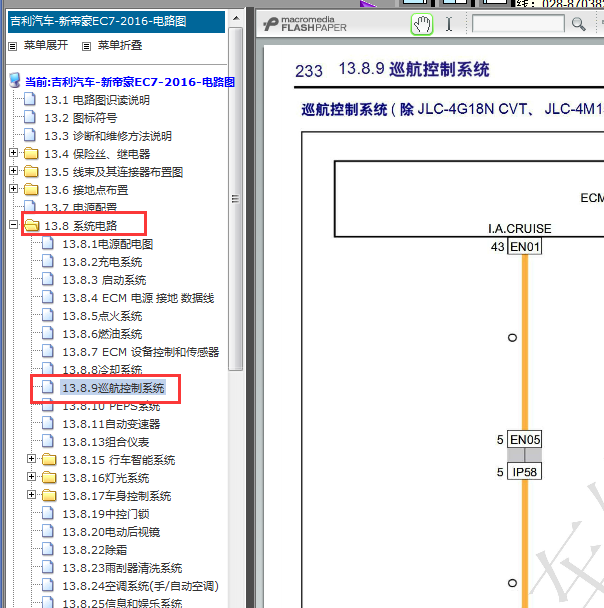Open 13.8.3 启动系统
This screenshot has width=604, height=608.
pos(104,280)
